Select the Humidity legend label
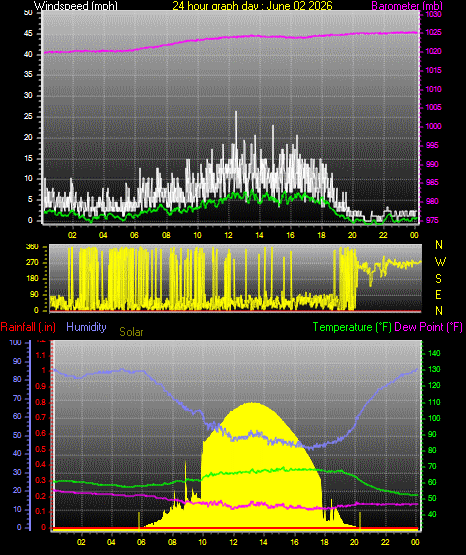Screen dimensions: 466x555 [86, 327]
